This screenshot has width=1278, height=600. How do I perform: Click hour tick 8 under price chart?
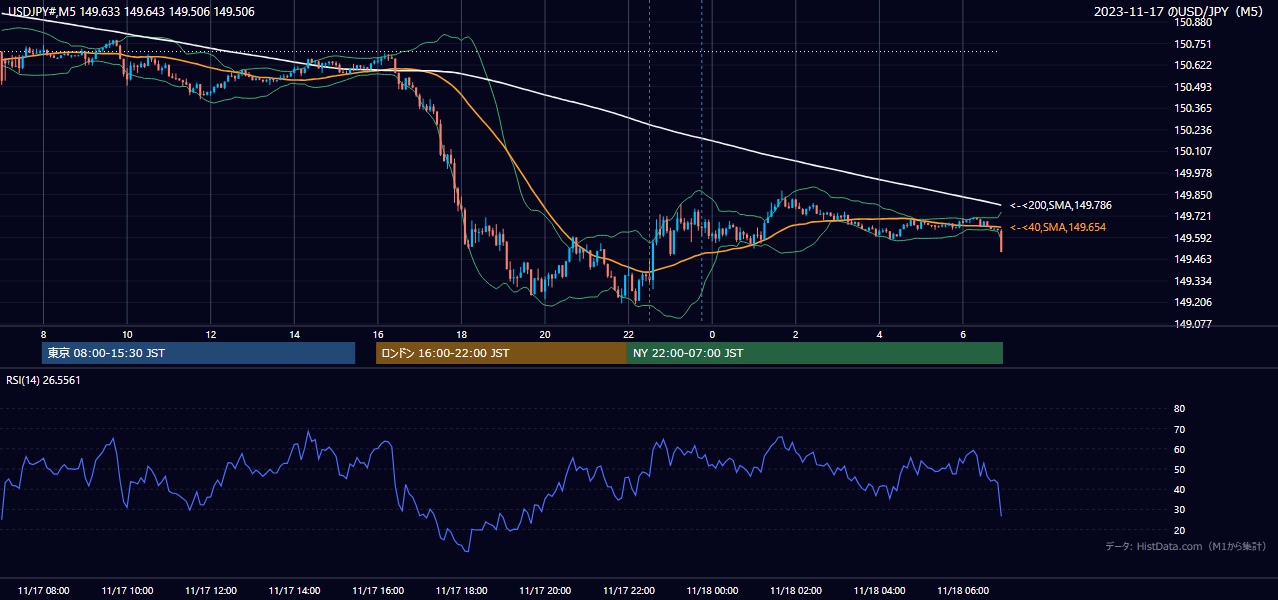point(43,334)
